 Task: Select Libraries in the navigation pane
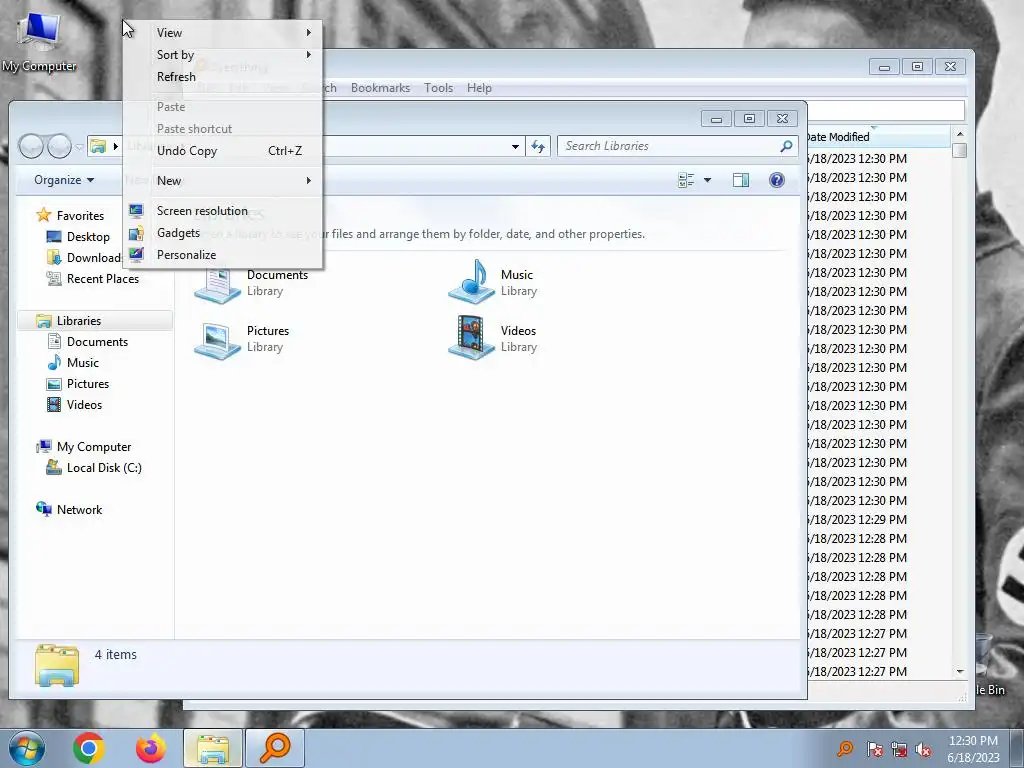(x=78, y=321)
